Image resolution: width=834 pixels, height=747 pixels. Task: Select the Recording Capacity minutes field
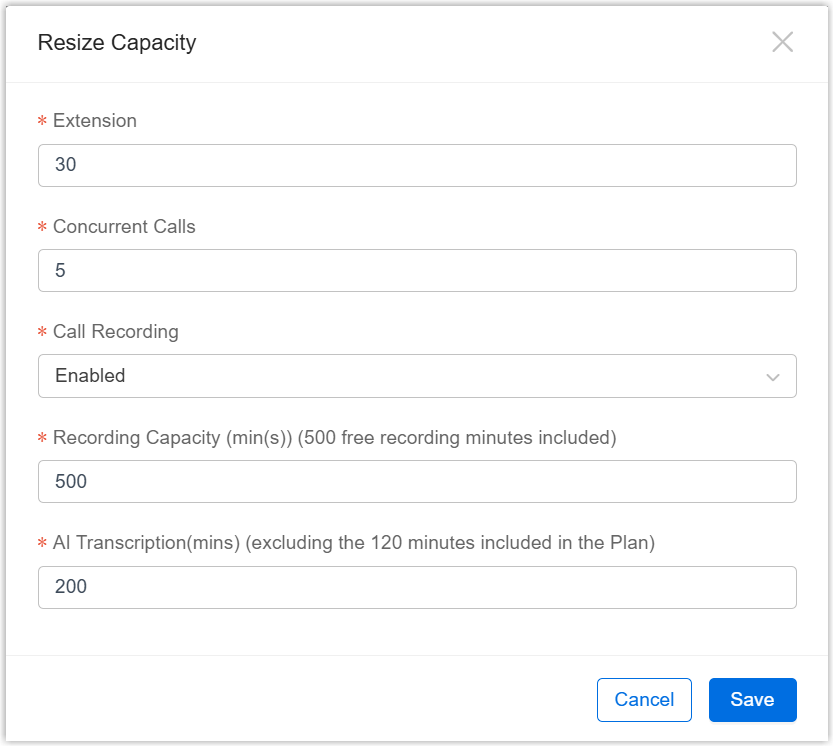click(x=416, y=481)
